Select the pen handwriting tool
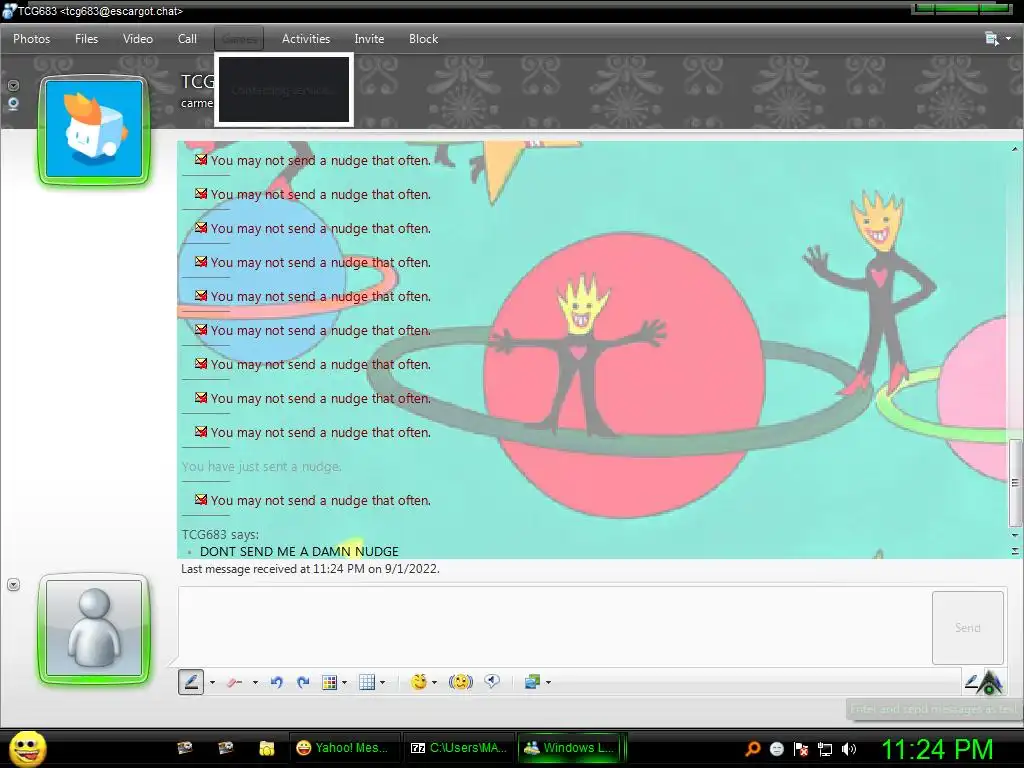 (191, 682)
